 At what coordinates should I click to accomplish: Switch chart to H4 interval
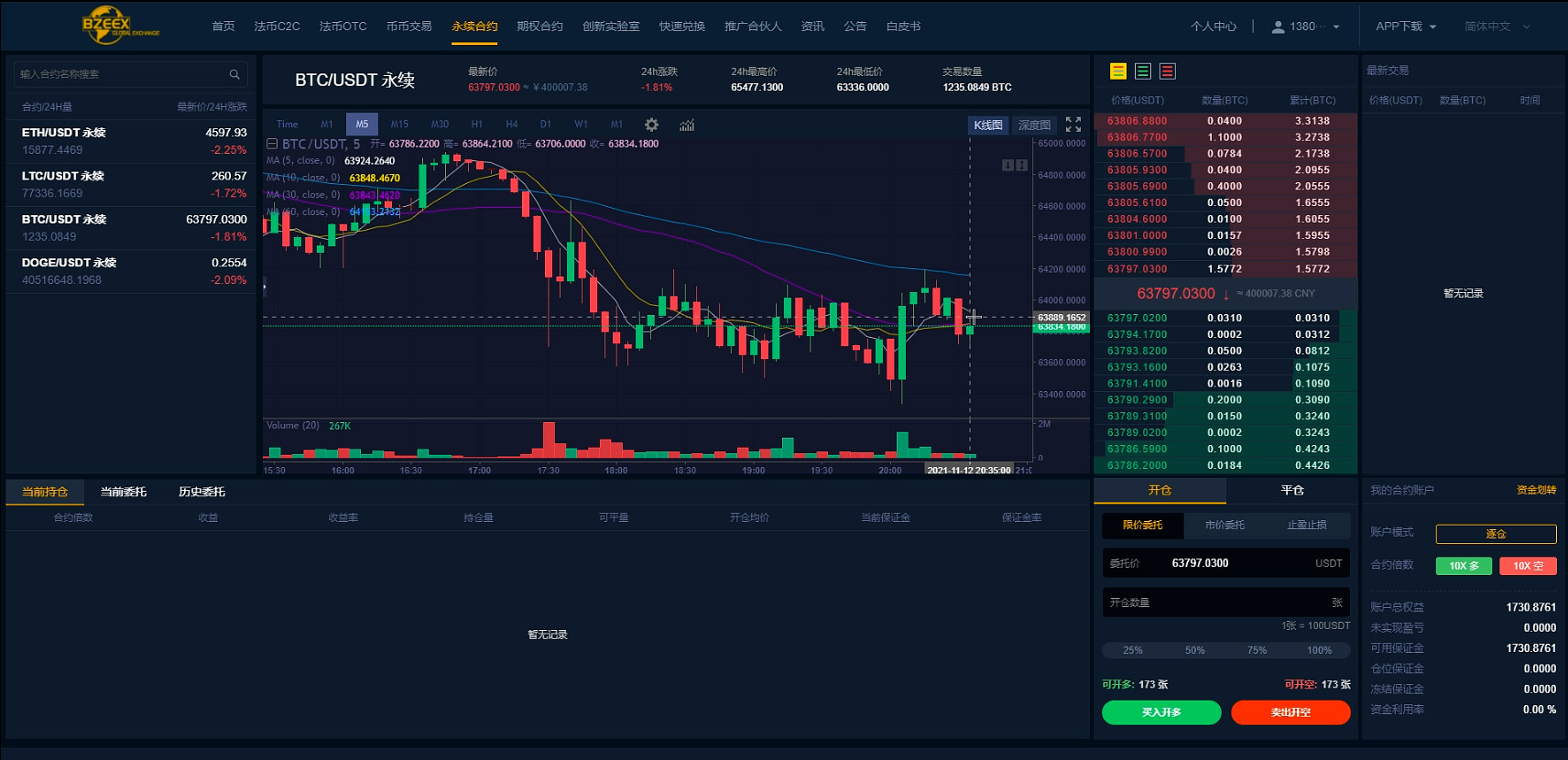point(511,125)
